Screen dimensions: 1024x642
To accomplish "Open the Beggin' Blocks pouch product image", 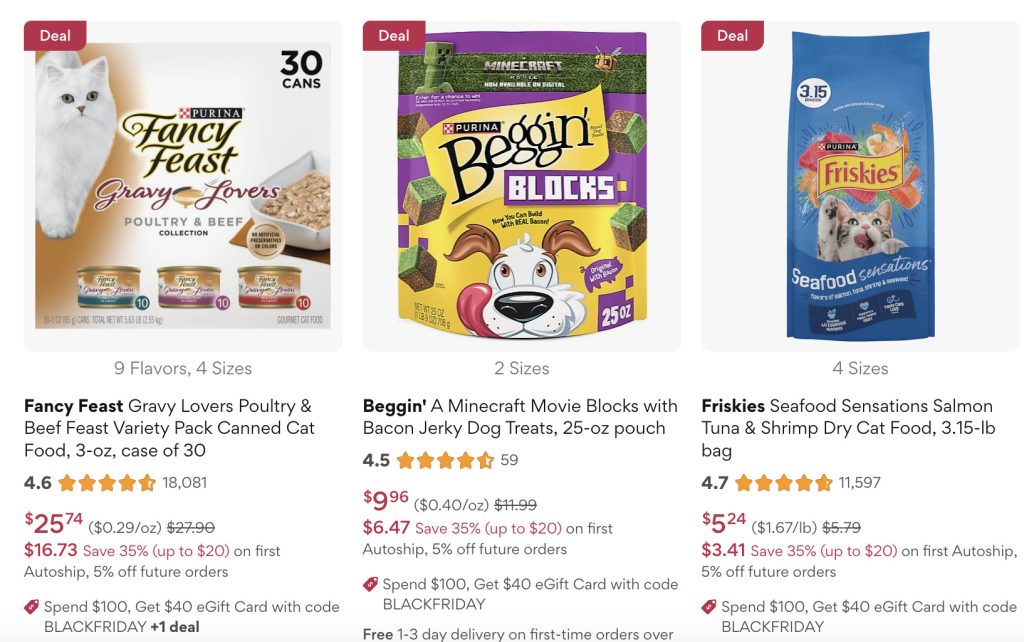I will click(522, 186).
